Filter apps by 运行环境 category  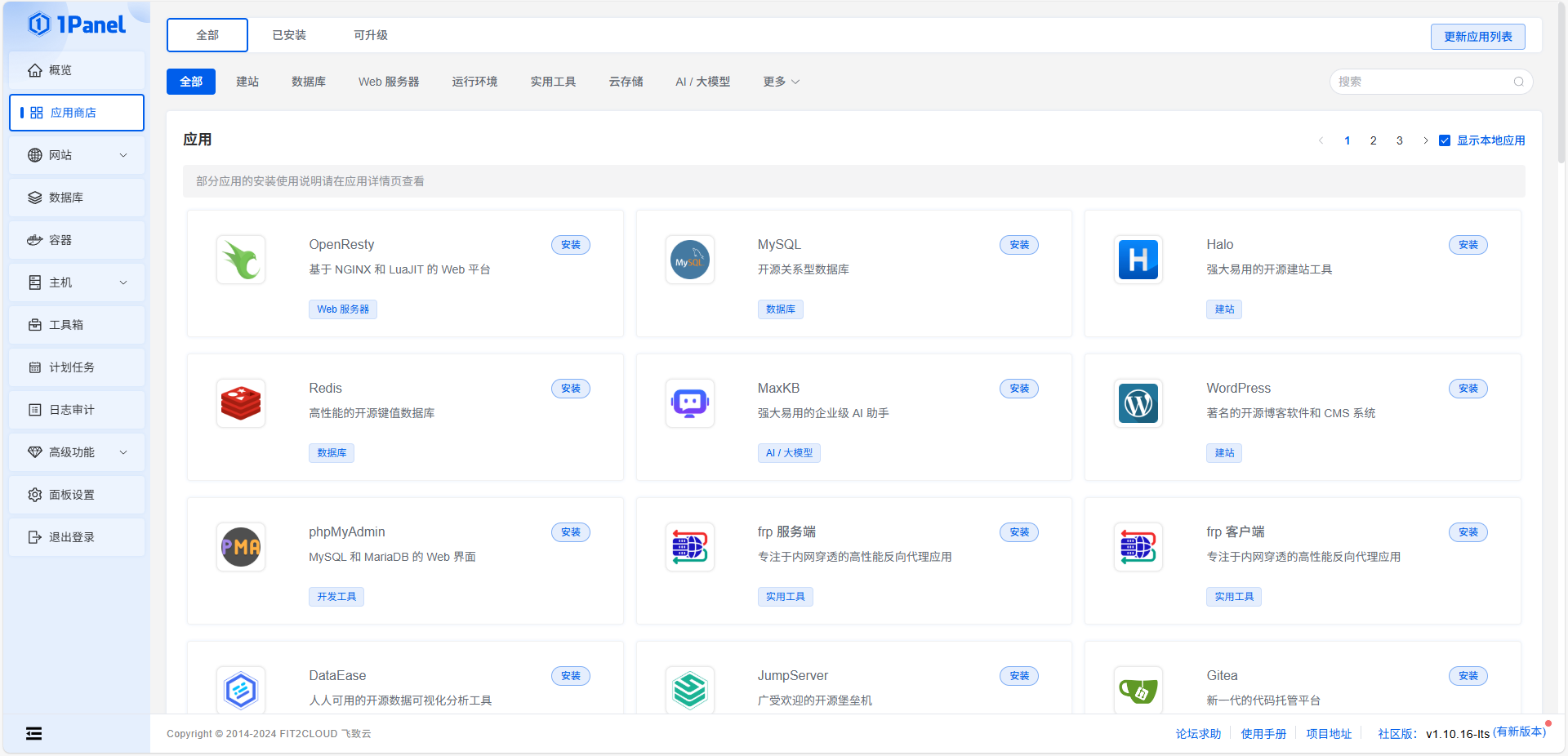(474, 82)
